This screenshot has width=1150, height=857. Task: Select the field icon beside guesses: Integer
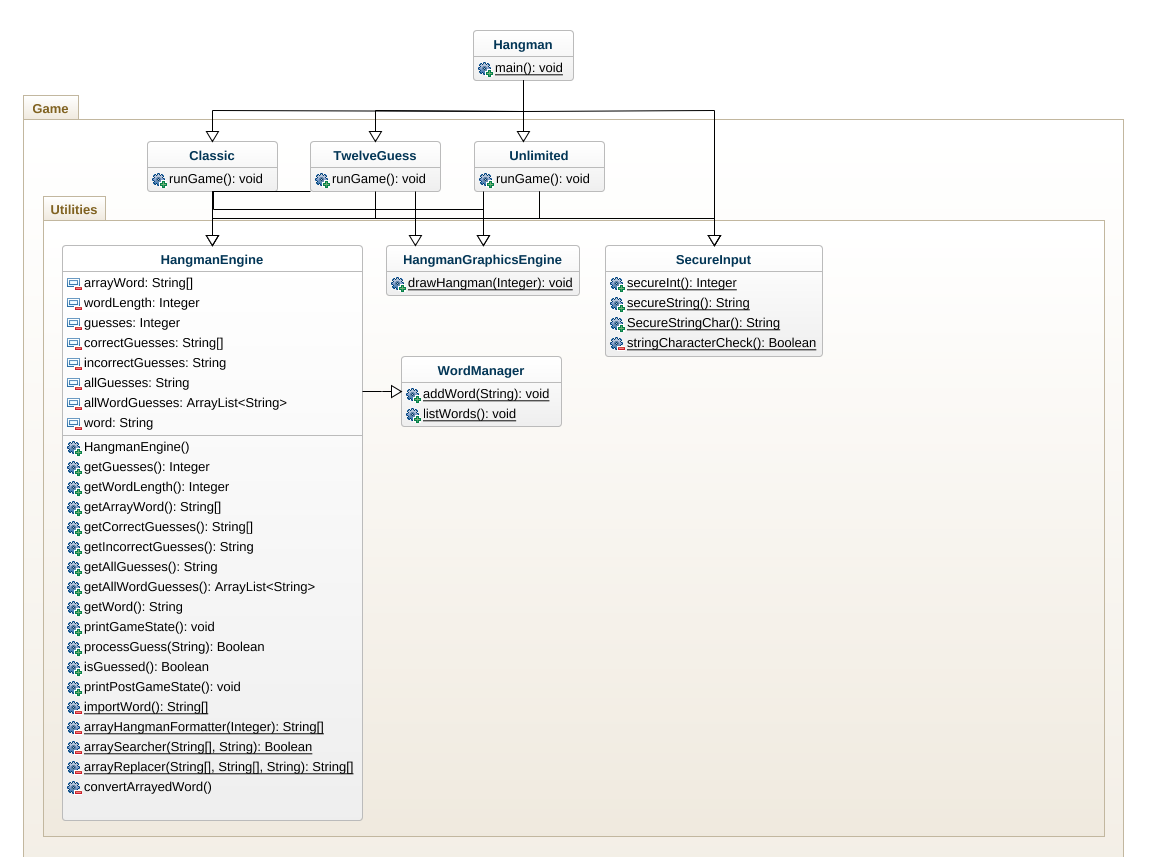click(x=74, y=323)
